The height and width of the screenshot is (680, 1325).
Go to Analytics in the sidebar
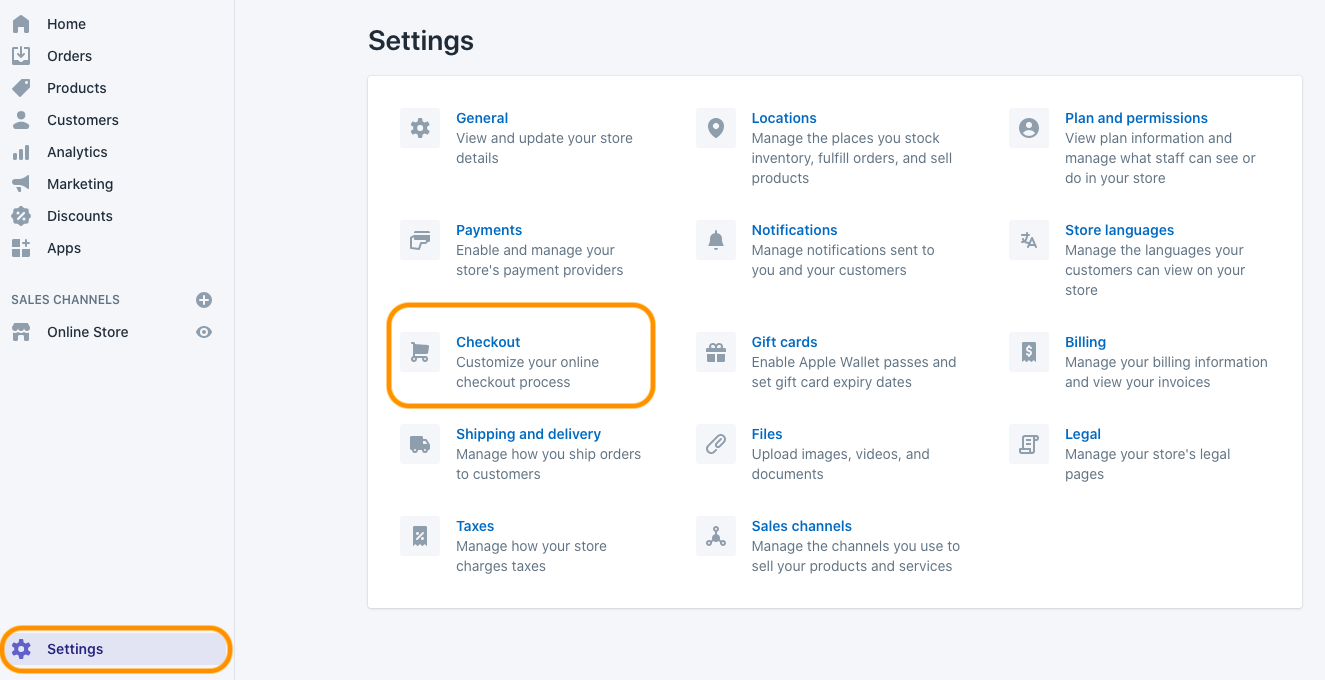pyautogui.click(x=77, y=152)
